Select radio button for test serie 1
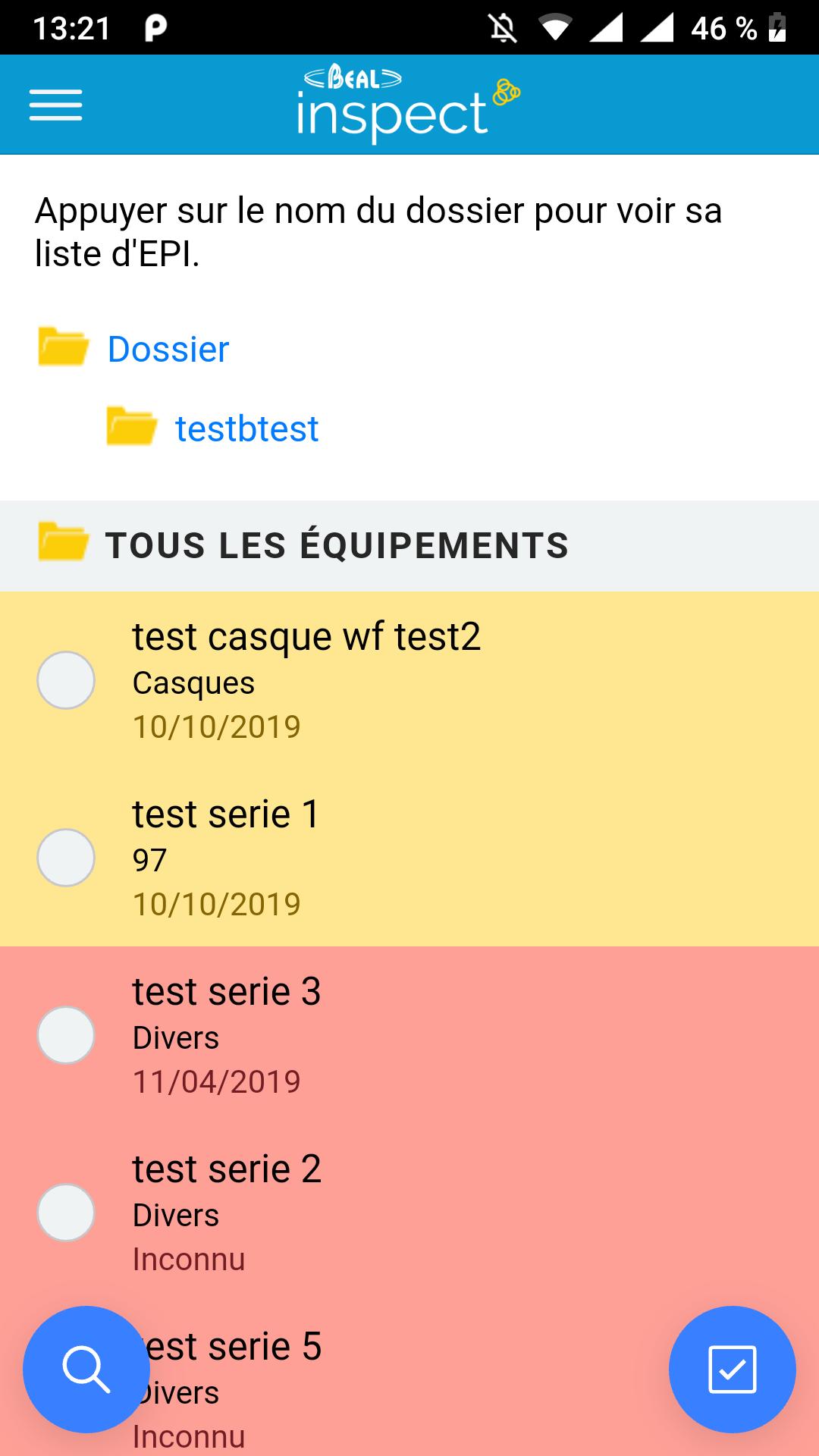Viewport: 819px width, 1456px height. coord(66,858)
